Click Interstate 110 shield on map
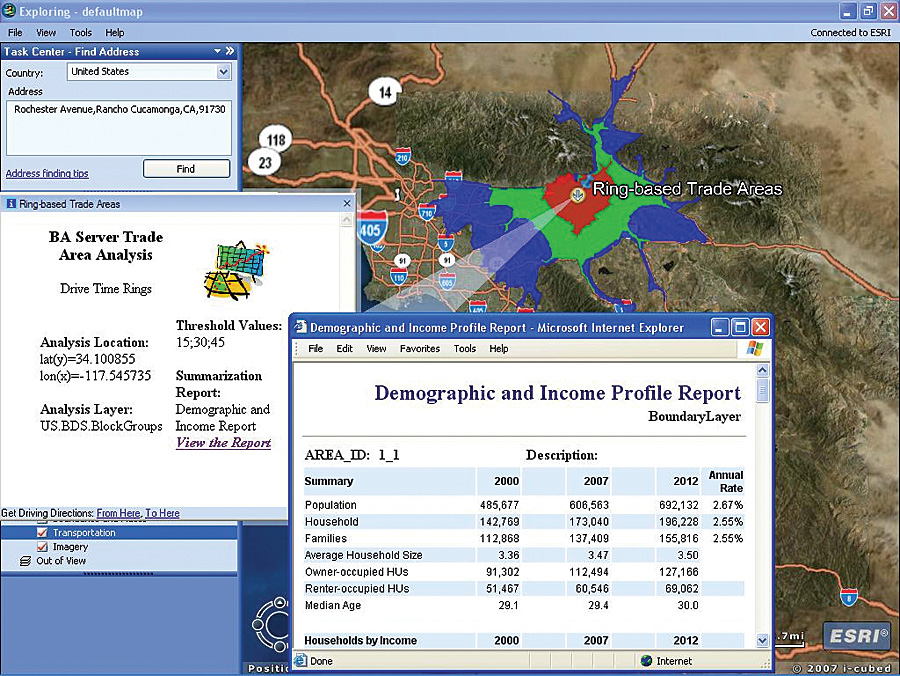 click(398, 277)
